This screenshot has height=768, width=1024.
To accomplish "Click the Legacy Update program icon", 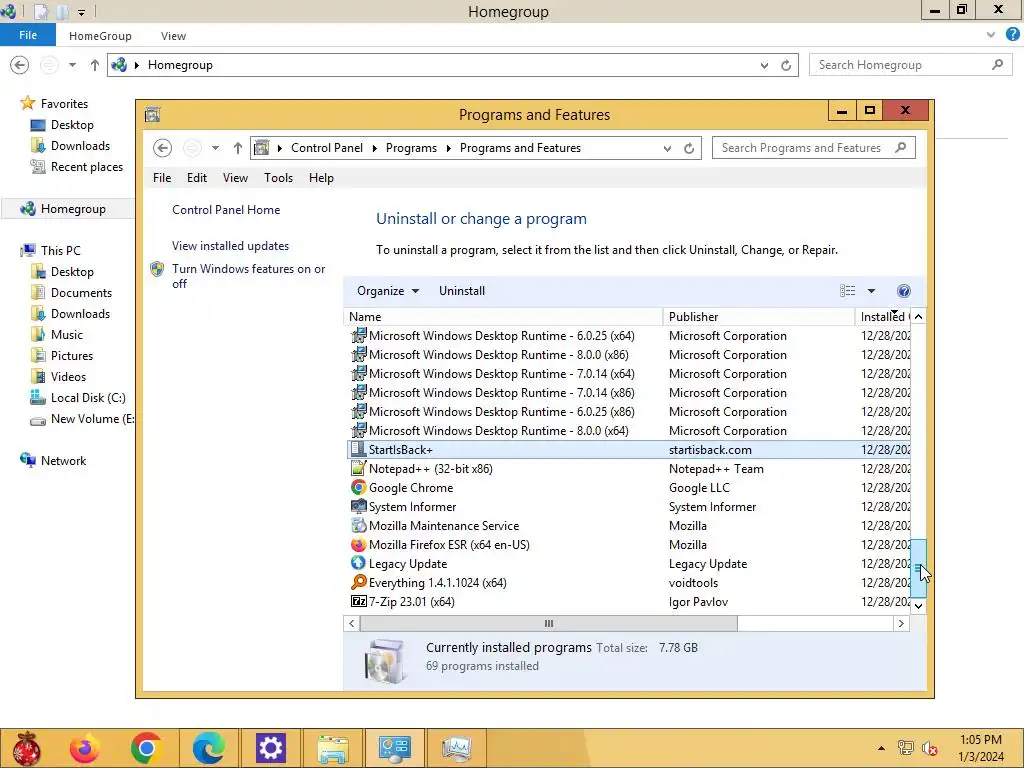I will 358,563.
